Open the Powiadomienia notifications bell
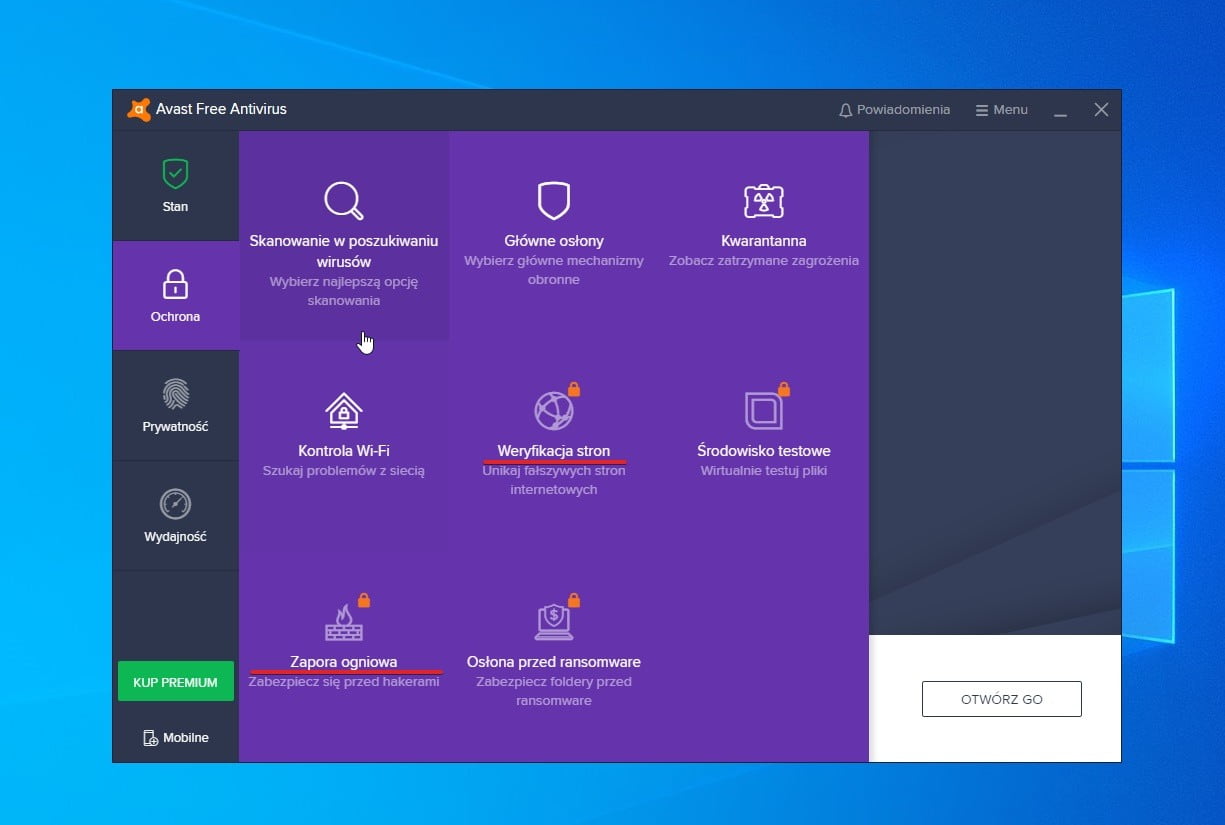 [894, 110]
